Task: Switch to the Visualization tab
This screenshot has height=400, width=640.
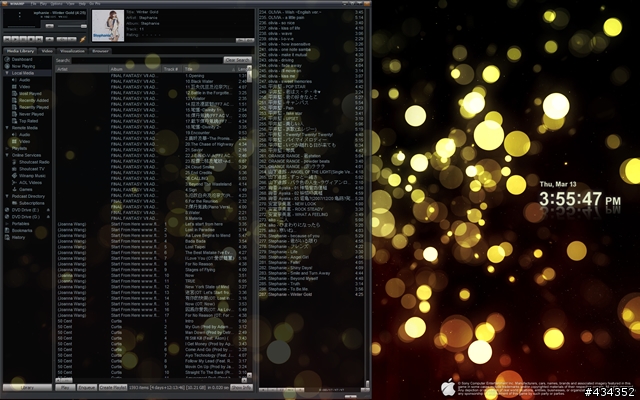Action: 72,51
